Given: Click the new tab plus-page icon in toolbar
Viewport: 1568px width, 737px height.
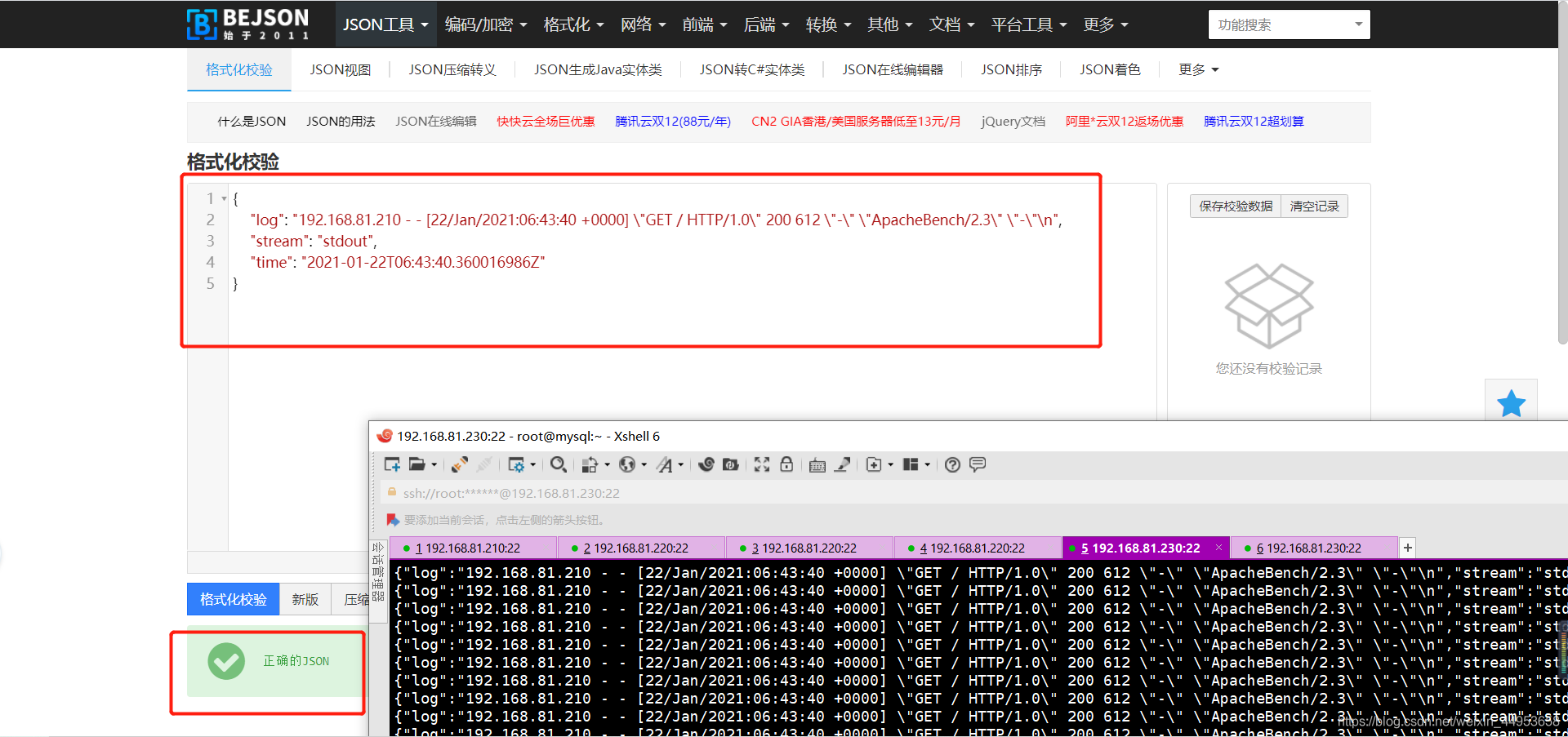Looking at the screenshot, I should 874,464.
